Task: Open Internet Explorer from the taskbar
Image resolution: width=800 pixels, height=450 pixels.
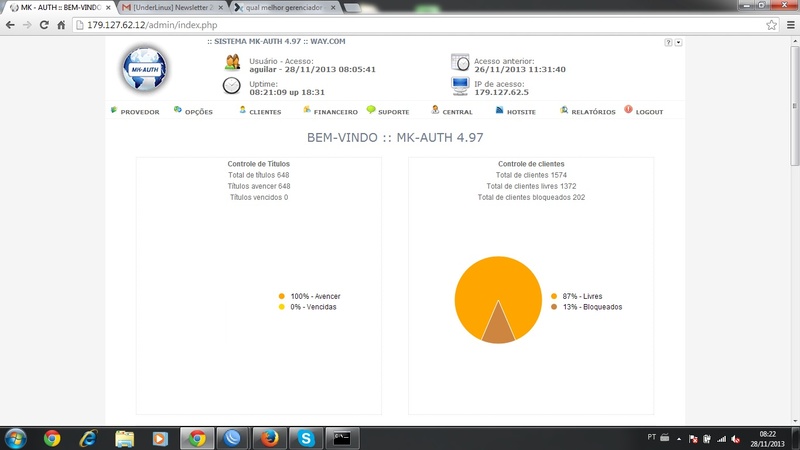Action: click(88, 439)
